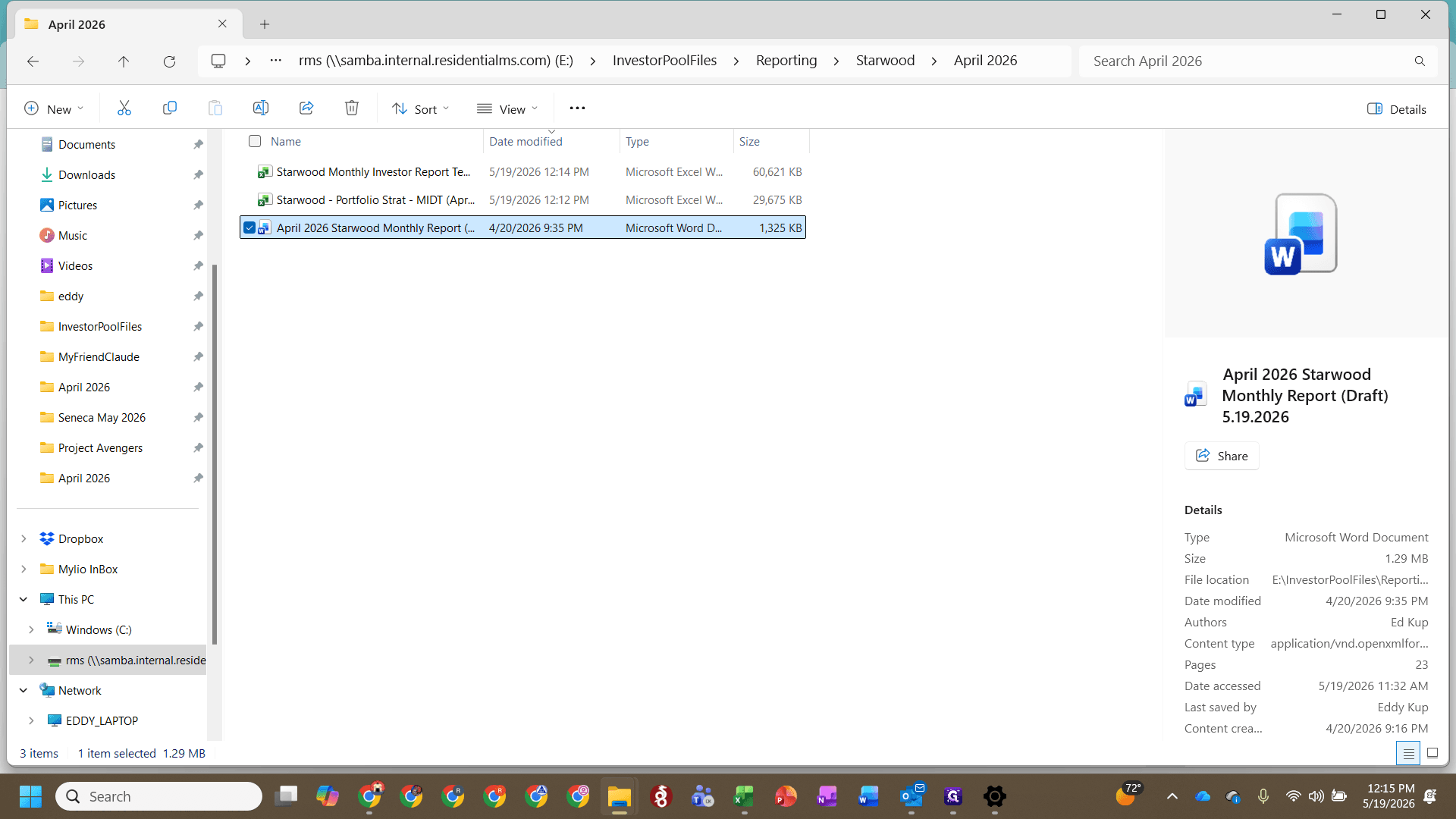This screenshot has width=1456, height=819.
Task: Toggle the Details pane button
Action: point(1397,109)
